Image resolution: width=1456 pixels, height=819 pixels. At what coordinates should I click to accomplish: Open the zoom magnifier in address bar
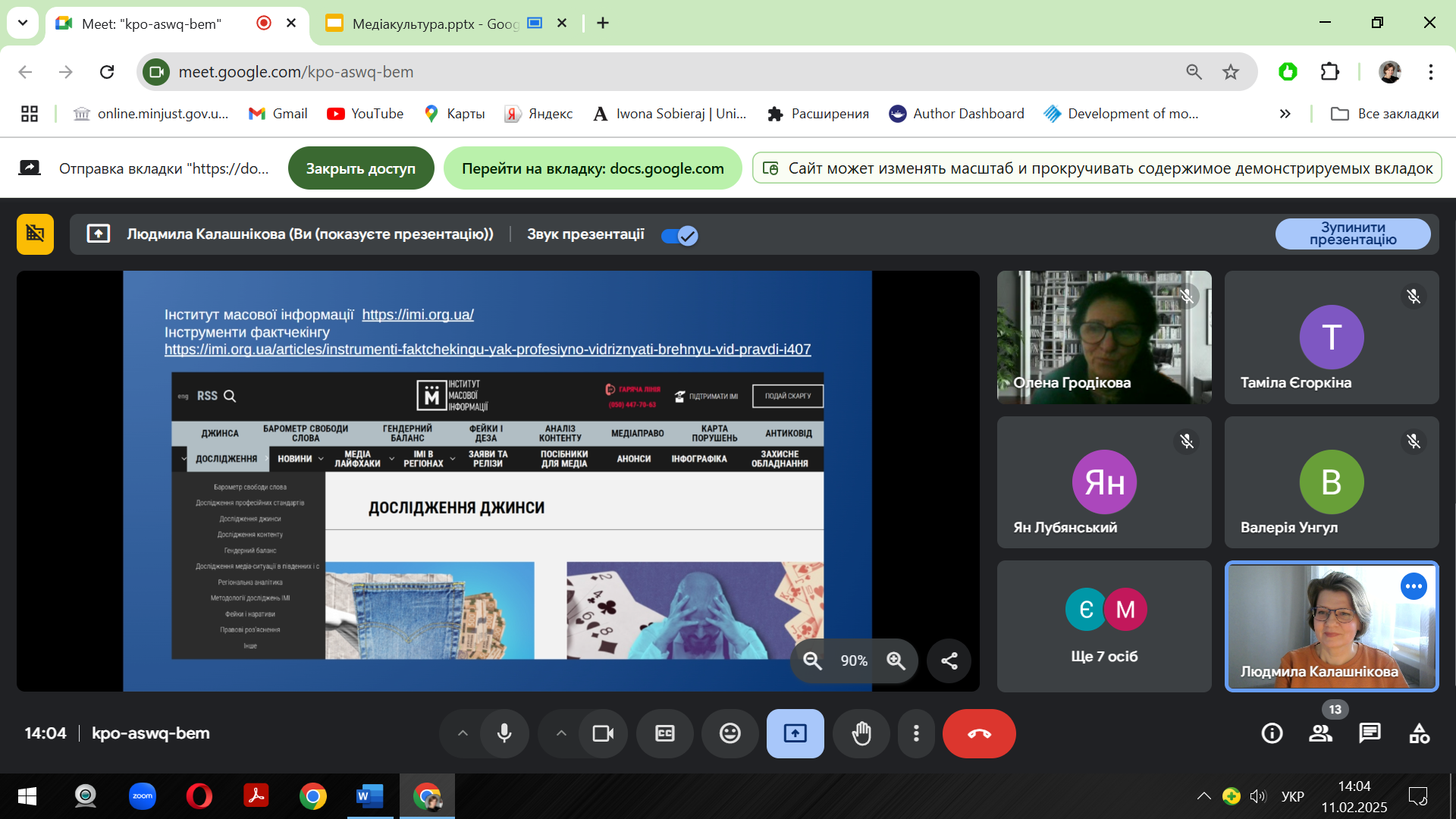1194,72
